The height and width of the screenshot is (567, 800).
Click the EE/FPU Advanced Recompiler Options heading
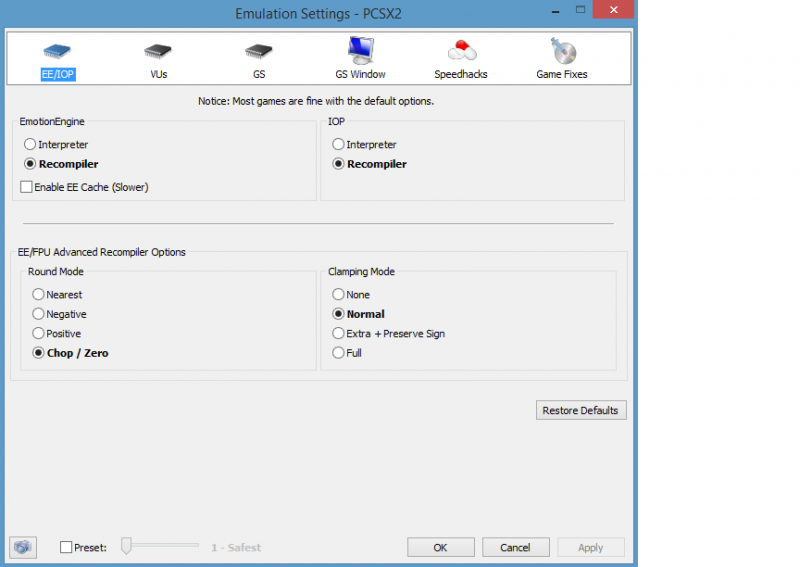click(x=102, y=252)
